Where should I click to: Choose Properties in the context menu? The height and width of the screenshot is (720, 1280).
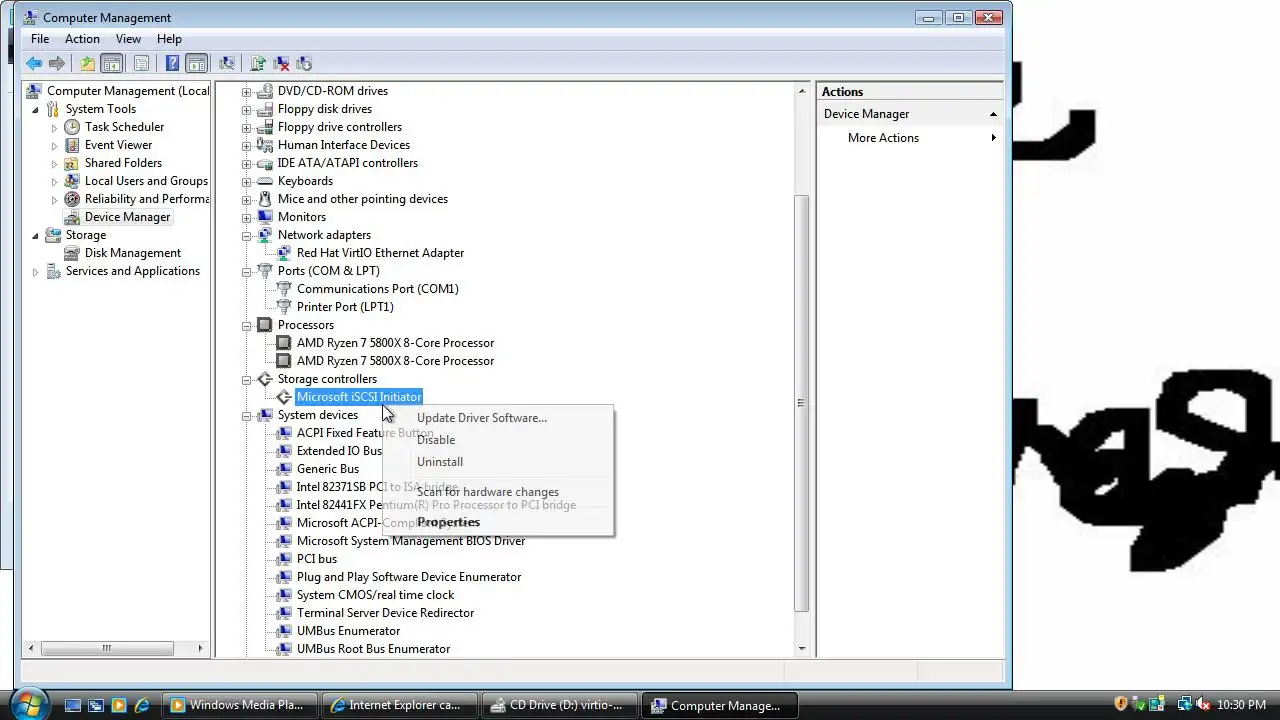click(448, 522)
